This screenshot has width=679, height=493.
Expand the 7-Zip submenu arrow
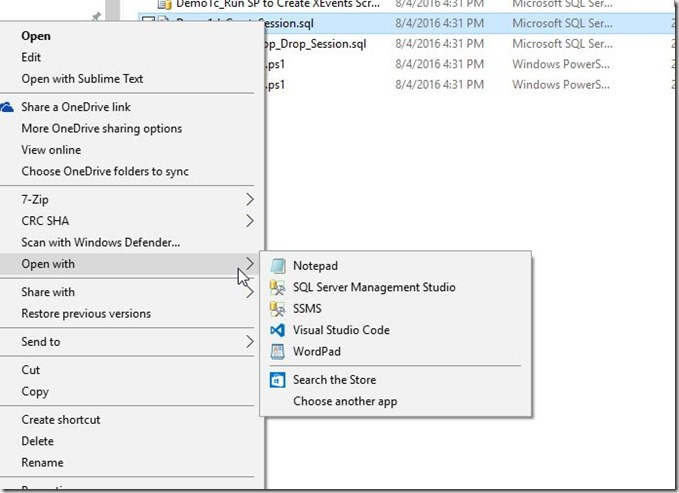[249, 200]
